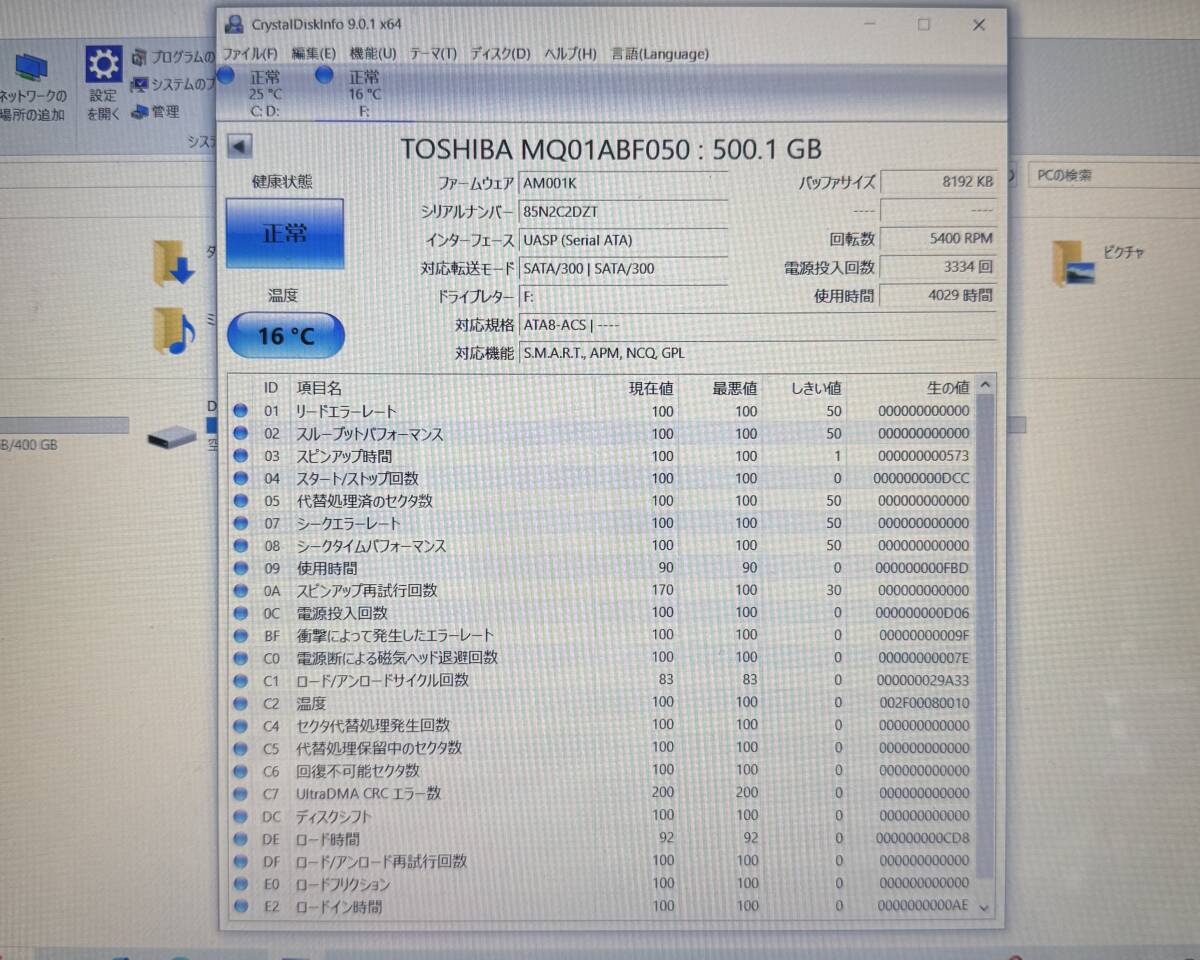Screen dimensions: 1200x960
Task: Open the ヘルプ(H) menu
Action: [570, 54]
